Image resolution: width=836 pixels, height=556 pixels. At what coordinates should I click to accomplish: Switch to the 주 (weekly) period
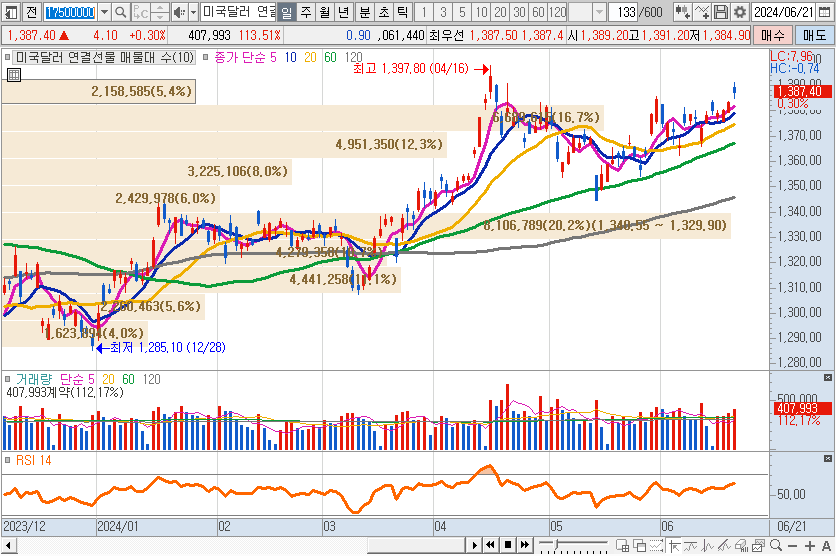(305, 12)
